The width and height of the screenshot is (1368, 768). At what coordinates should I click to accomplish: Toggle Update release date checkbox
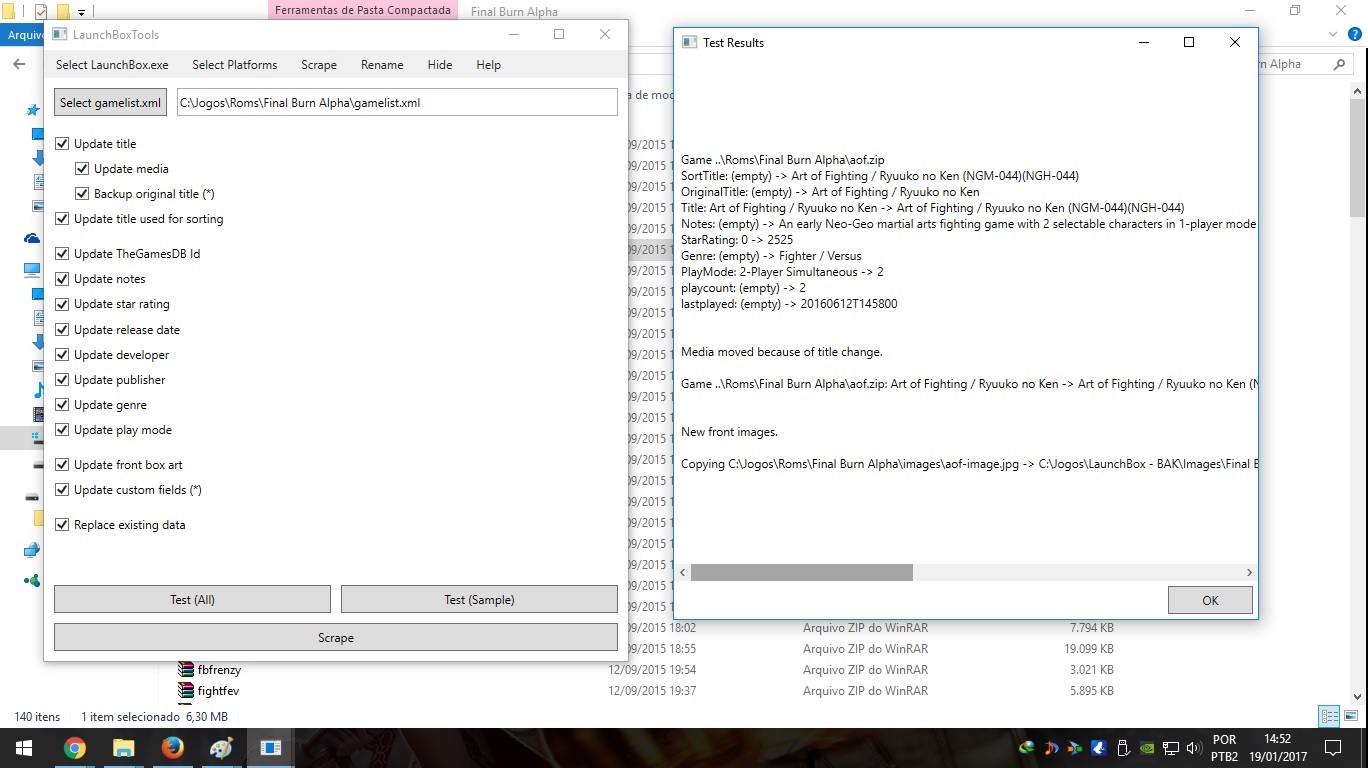click(63, 330)
